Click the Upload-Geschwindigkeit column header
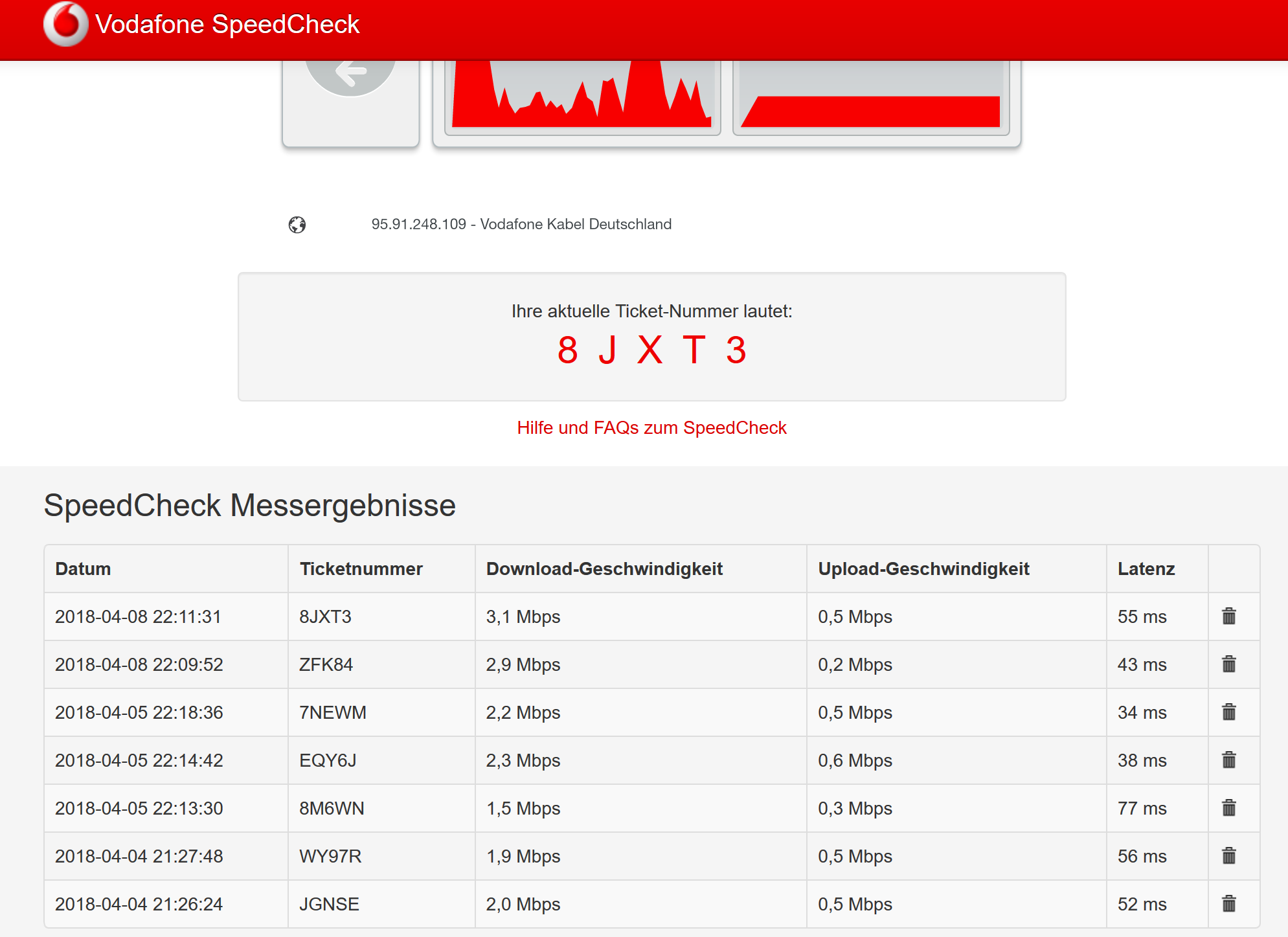The image size is (1288, 937). coord(923,569)
